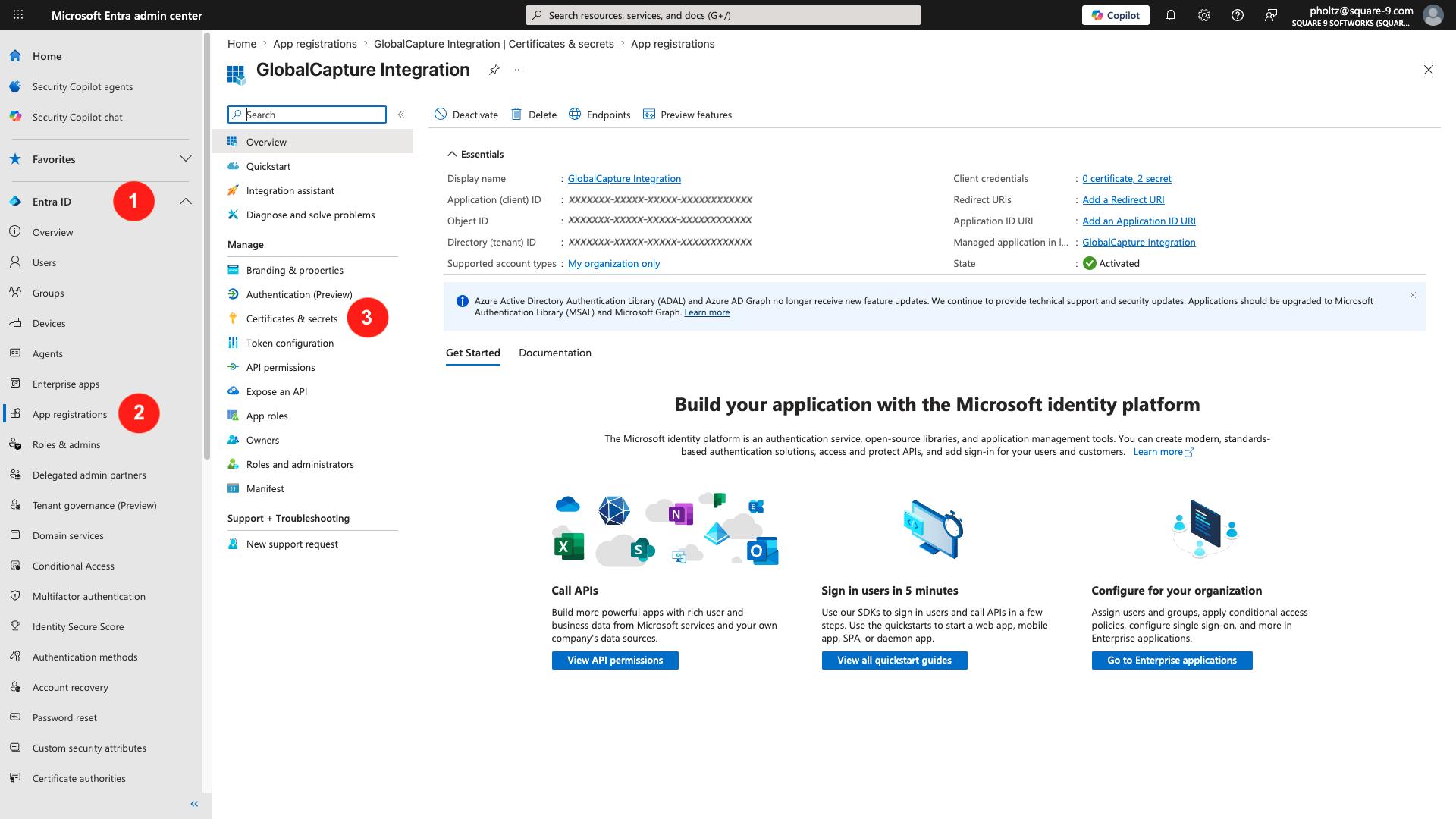Click Add an Application ID URI link
The height and width of the screenshot is (819, 1456).
click(x=1139, y=221)
